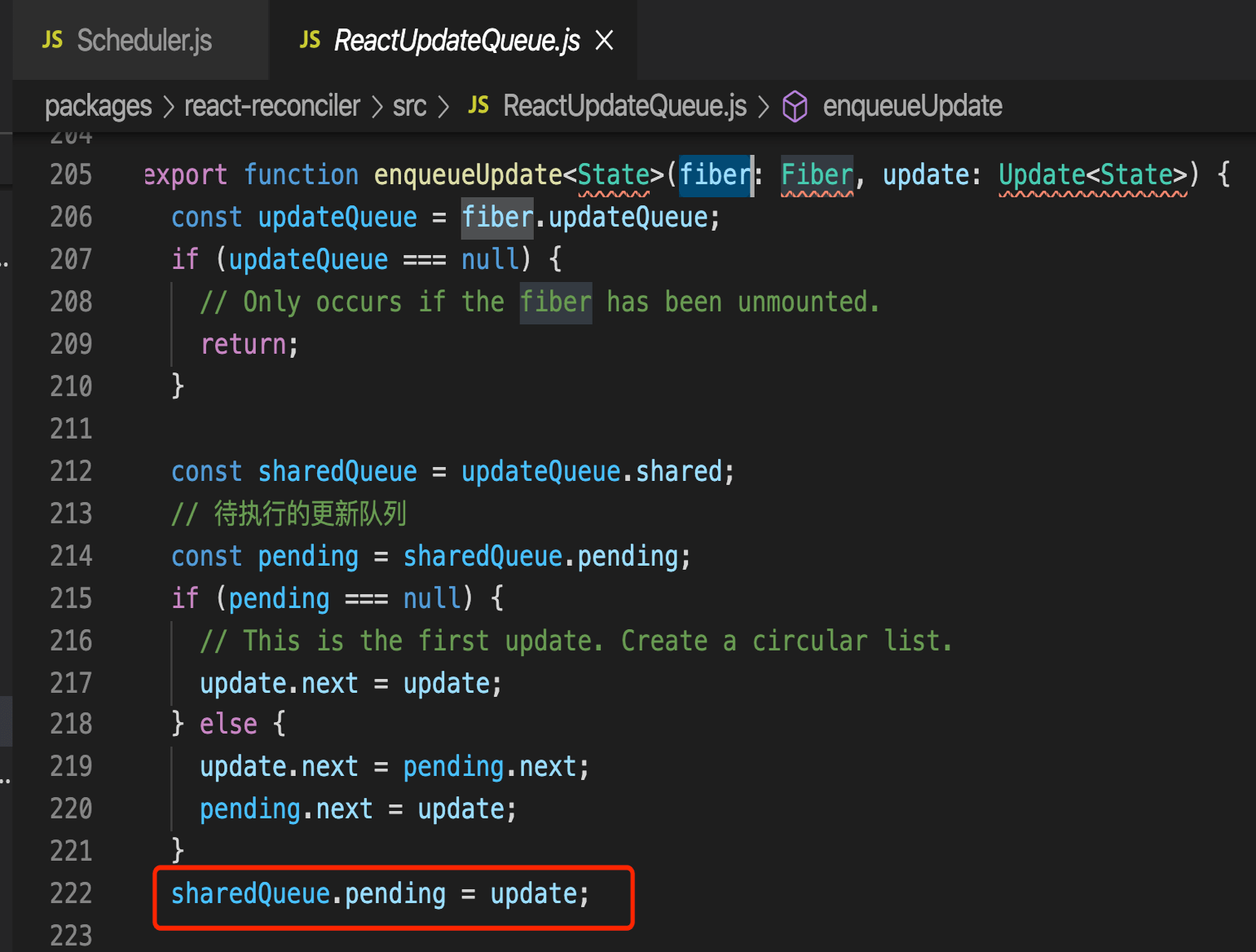Click the Fiber type annotation on line 205
The height and width of the screenshot is (952, 1256).
[x=817, y=174]
